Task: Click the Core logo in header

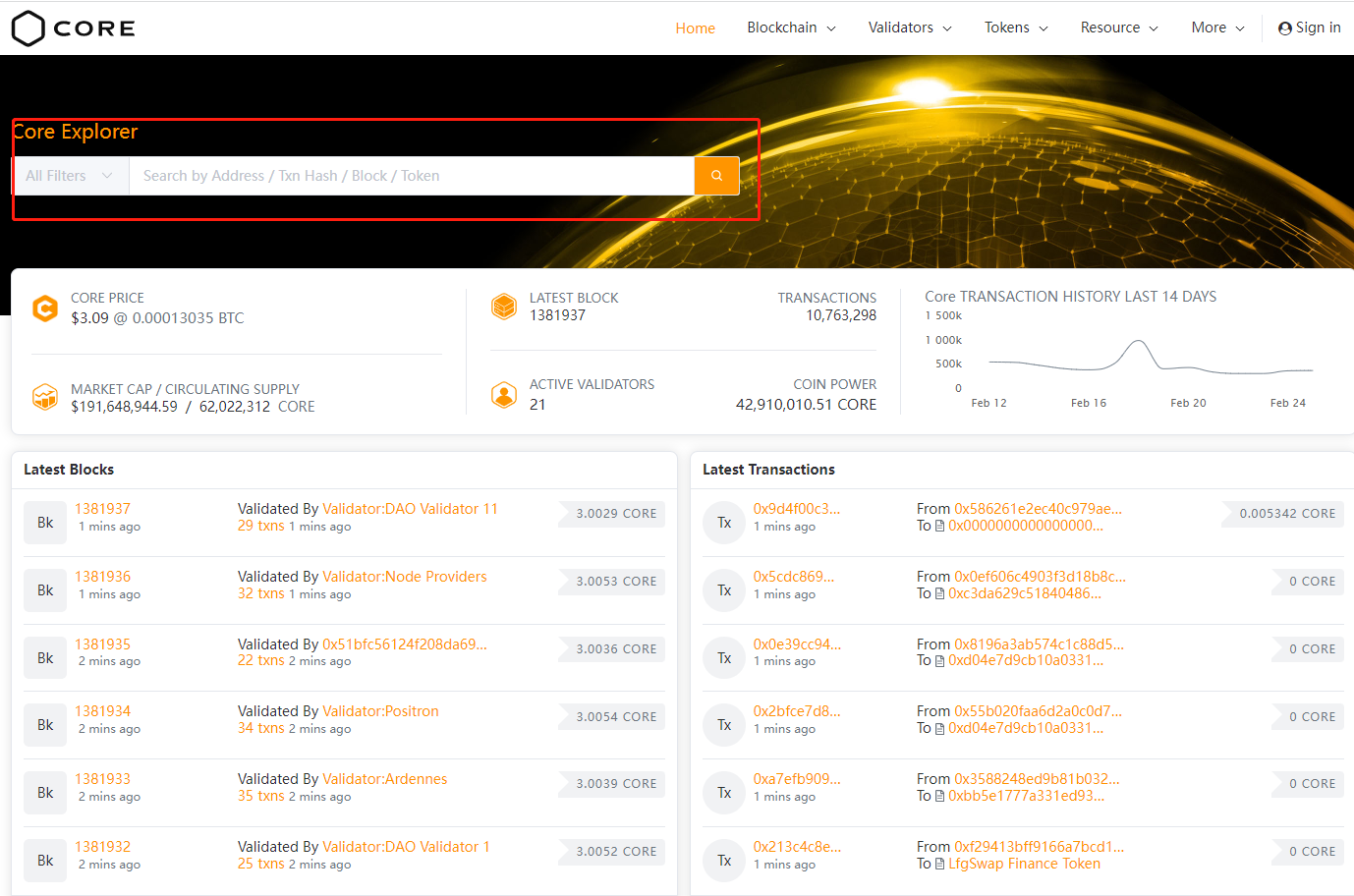Action: tap(74, 28)
